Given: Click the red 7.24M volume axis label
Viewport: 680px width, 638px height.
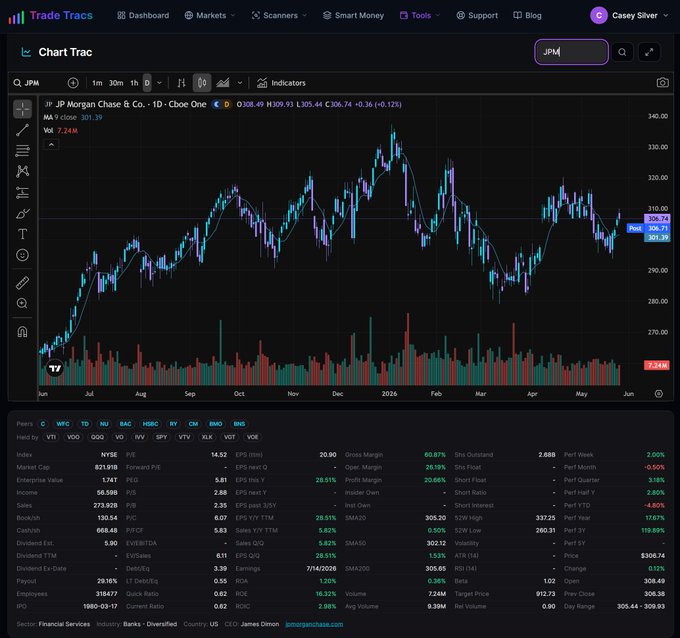Looking at the screenshot, I should point(657,365).
